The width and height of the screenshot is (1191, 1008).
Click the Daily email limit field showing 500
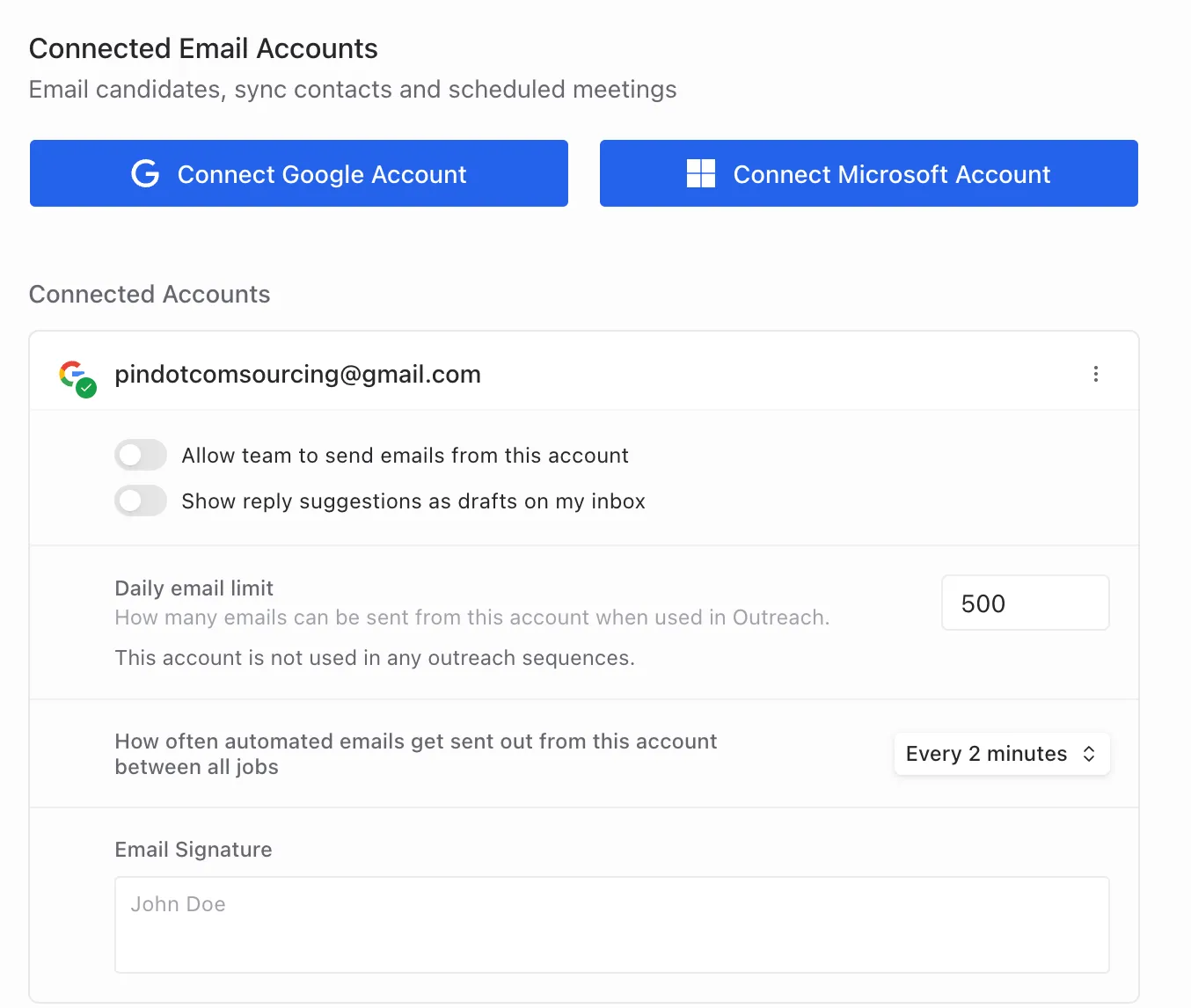pos(1026,603)
